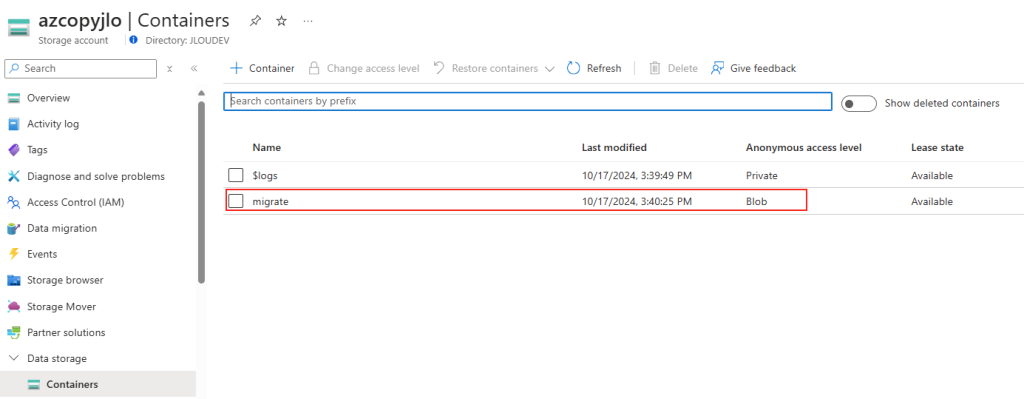
Task: Click the lock icon for Change access level
Action: pos(314,68)
